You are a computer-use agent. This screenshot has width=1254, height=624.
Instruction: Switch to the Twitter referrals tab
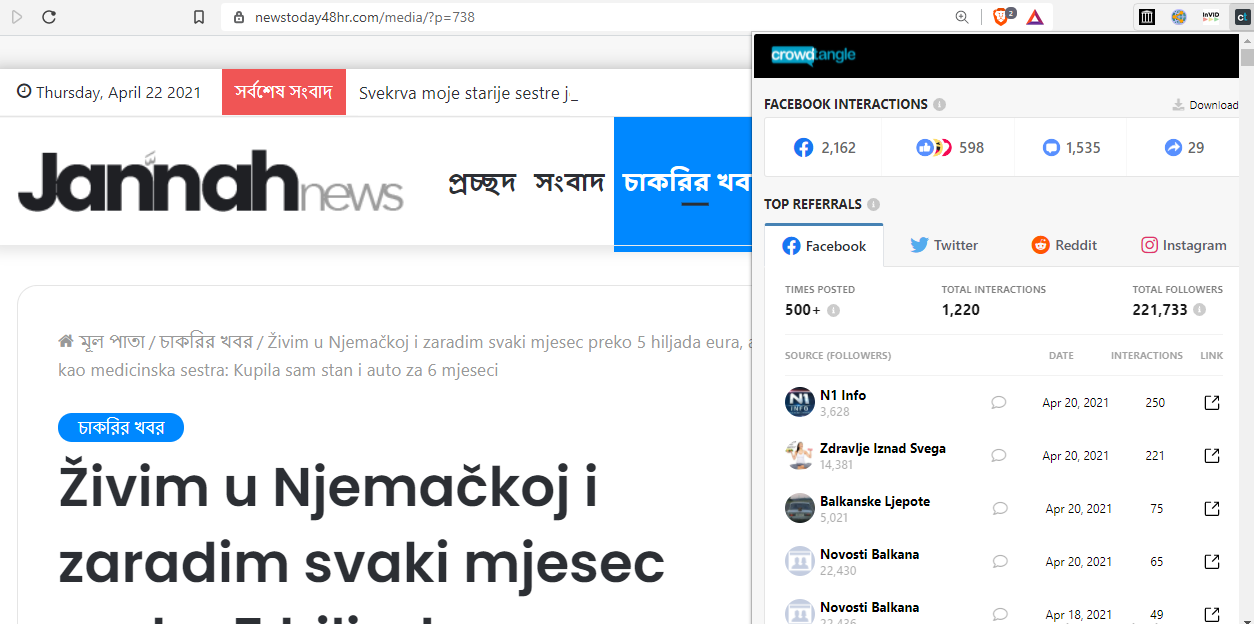point(944,245)
